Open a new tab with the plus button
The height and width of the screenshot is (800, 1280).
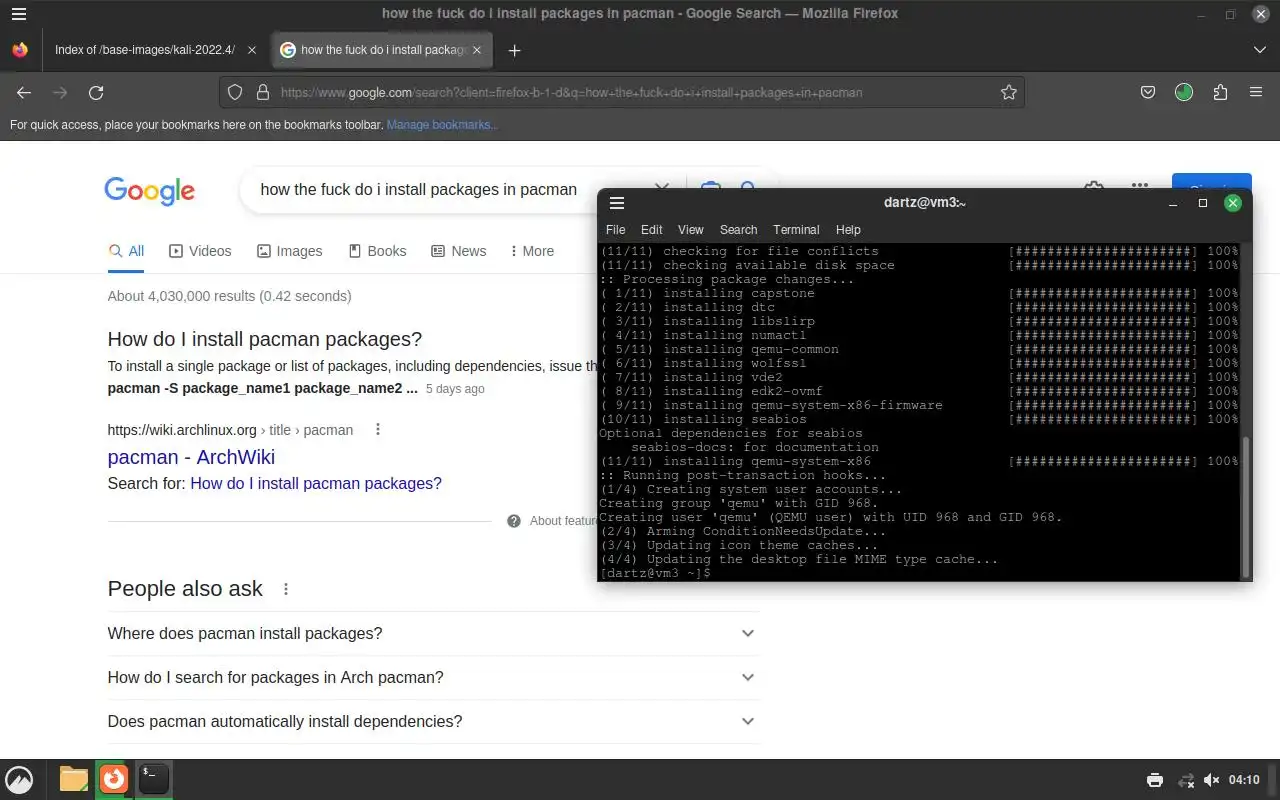point(514,50)
